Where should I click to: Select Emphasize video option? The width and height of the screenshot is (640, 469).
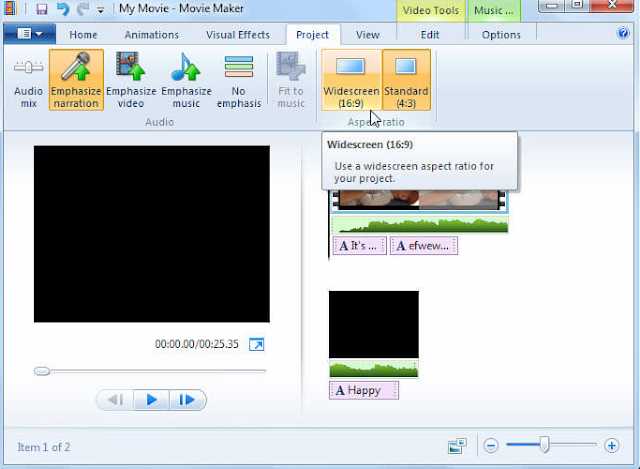point(131,80)
